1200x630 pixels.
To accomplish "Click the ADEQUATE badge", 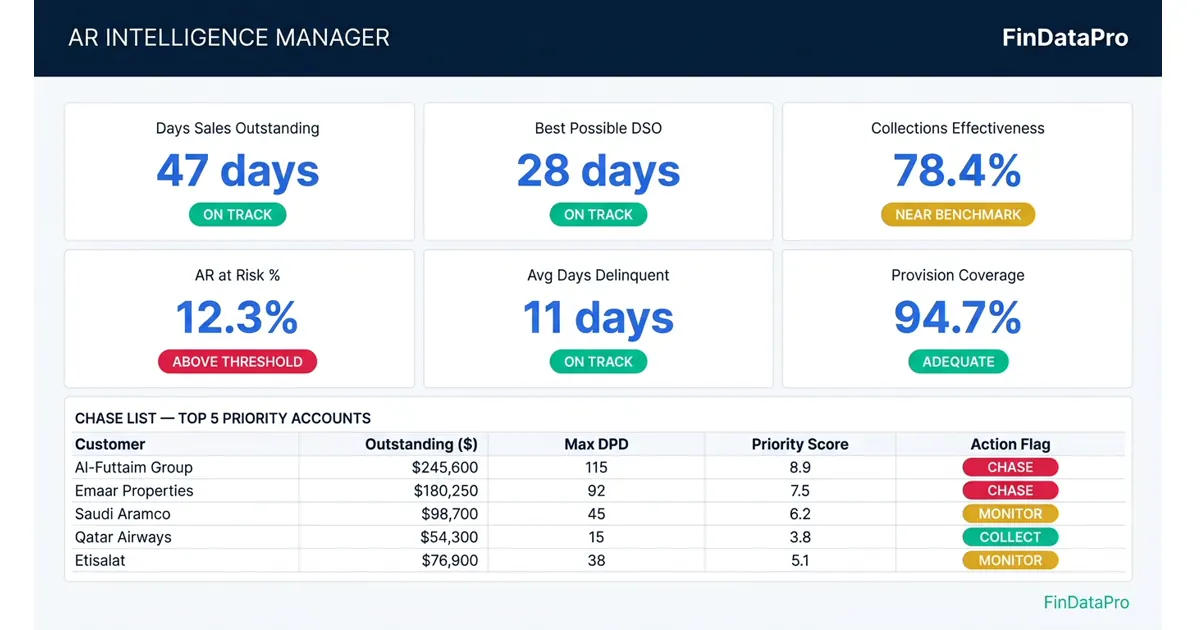I will tap(958, 361).
